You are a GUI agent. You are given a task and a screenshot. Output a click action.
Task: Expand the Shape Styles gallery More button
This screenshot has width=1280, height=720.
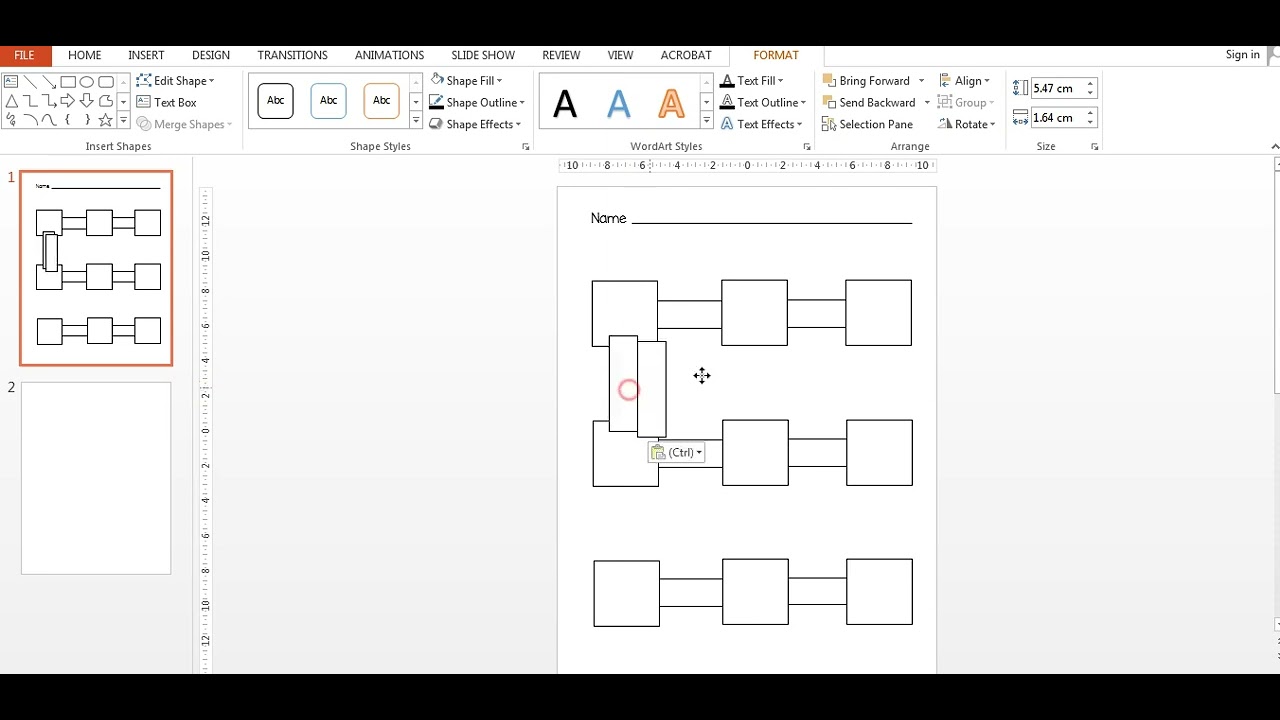pyautogui.click(x=415, y=121)
